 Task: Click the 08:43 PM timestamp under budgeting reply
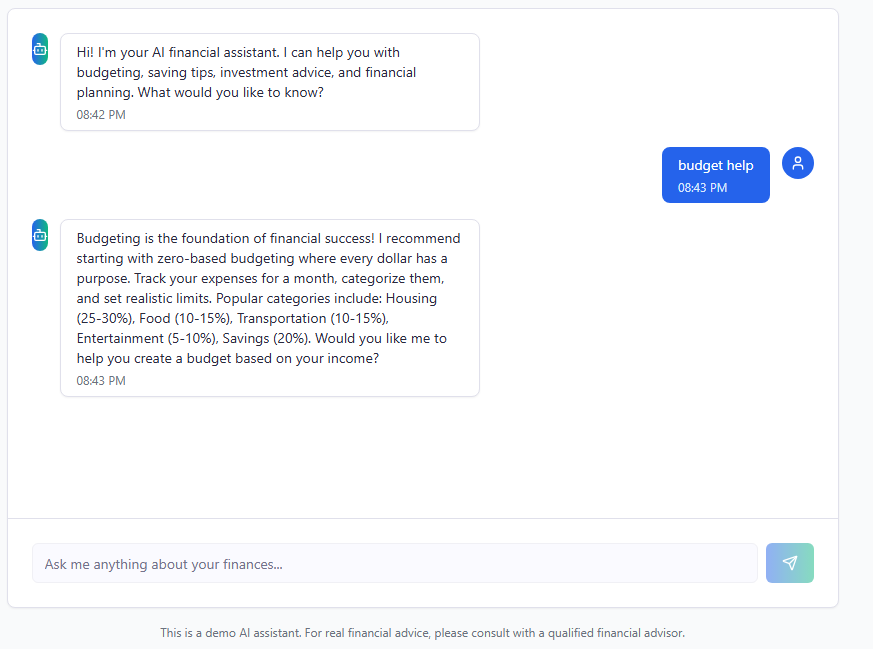[x=101, y=381]
